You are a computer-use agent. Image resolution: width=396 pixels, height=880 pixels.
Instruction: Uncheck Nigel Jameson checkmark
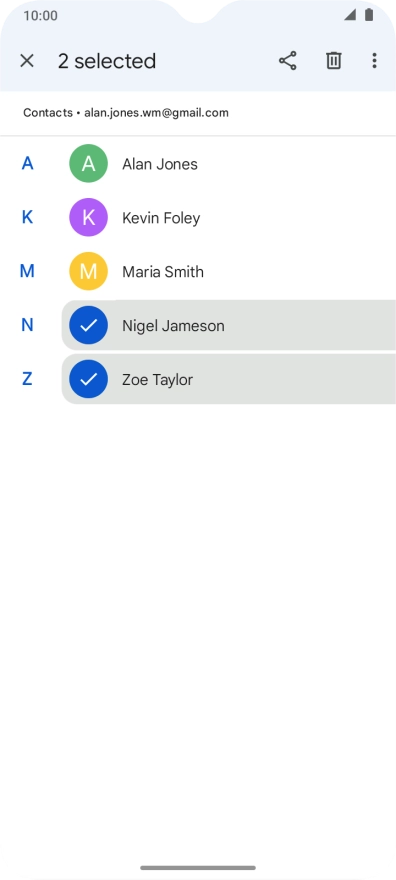89,326
